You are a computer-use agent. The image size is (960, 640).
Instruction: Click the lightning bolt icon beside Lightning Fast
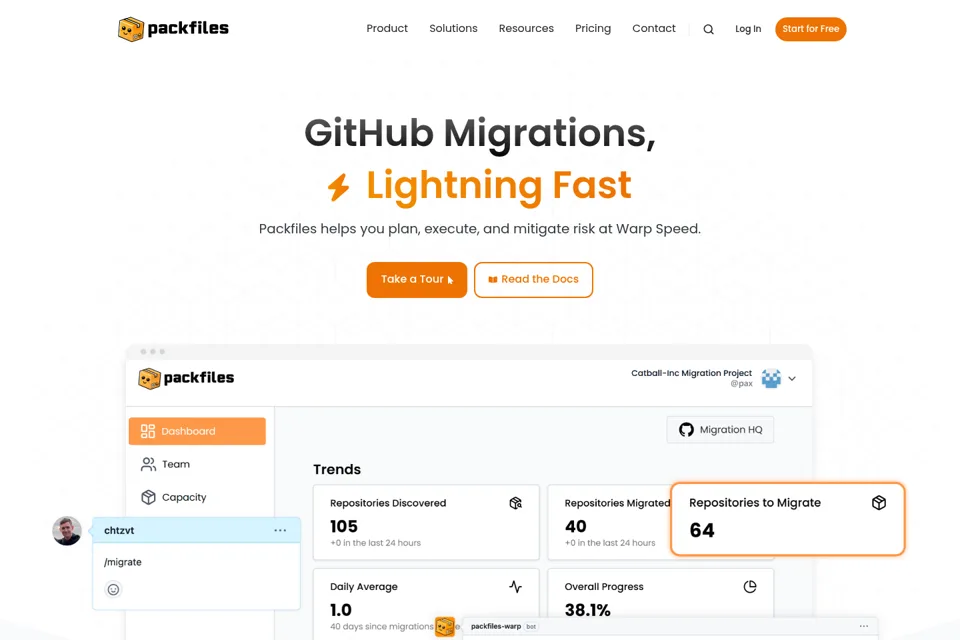tap(338, 187)
